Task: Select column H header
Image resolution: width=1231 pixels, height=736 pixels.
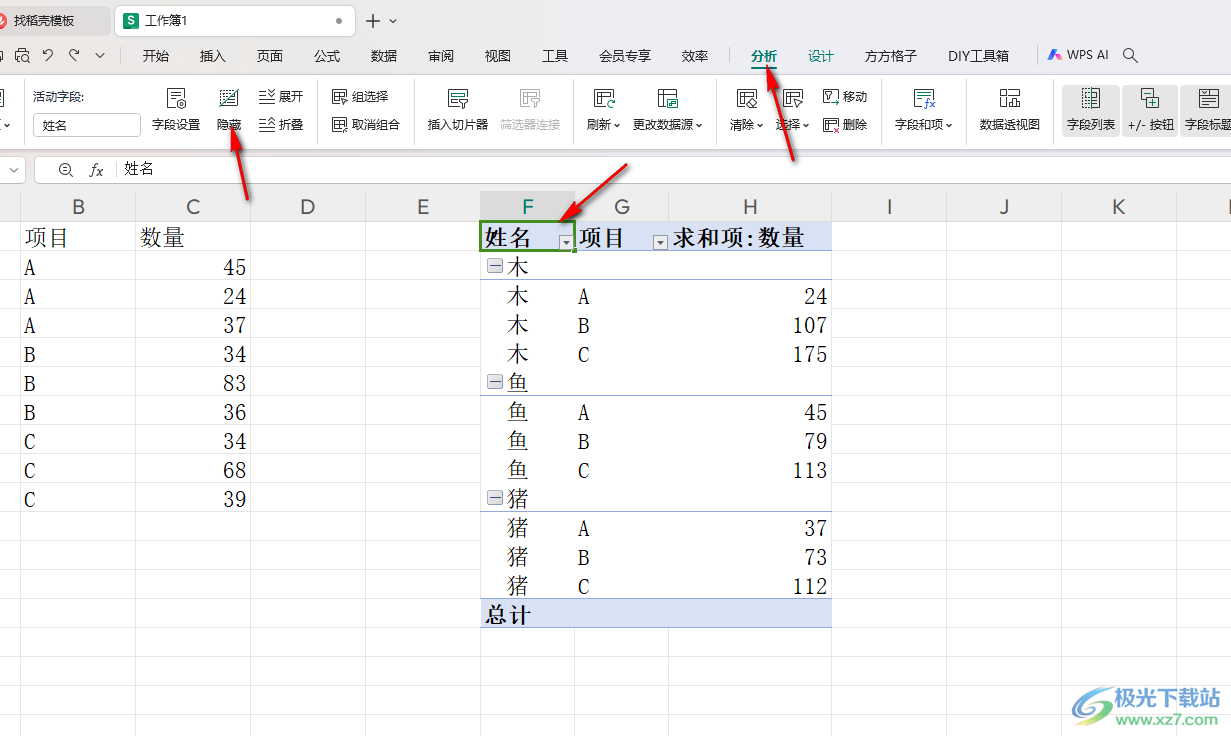Action: pos(750,207)
